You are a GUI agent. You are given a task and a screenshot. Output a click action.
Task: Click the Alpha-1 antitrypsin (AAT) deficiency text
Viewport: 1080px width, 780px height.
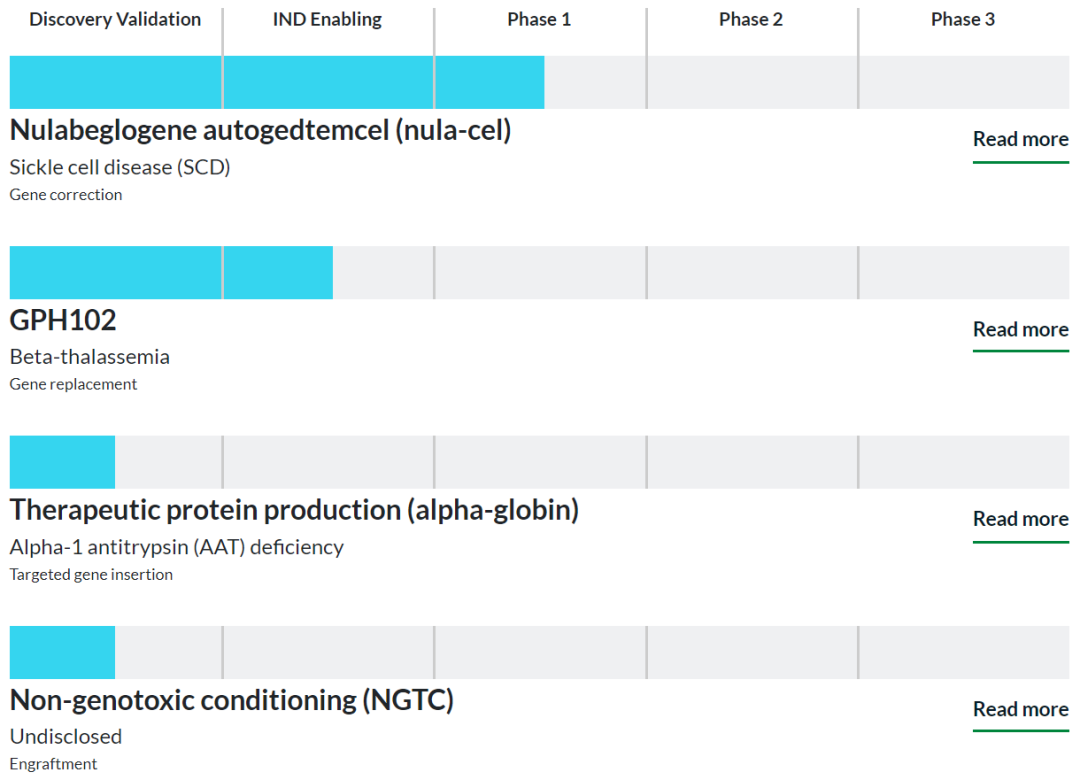176,547
